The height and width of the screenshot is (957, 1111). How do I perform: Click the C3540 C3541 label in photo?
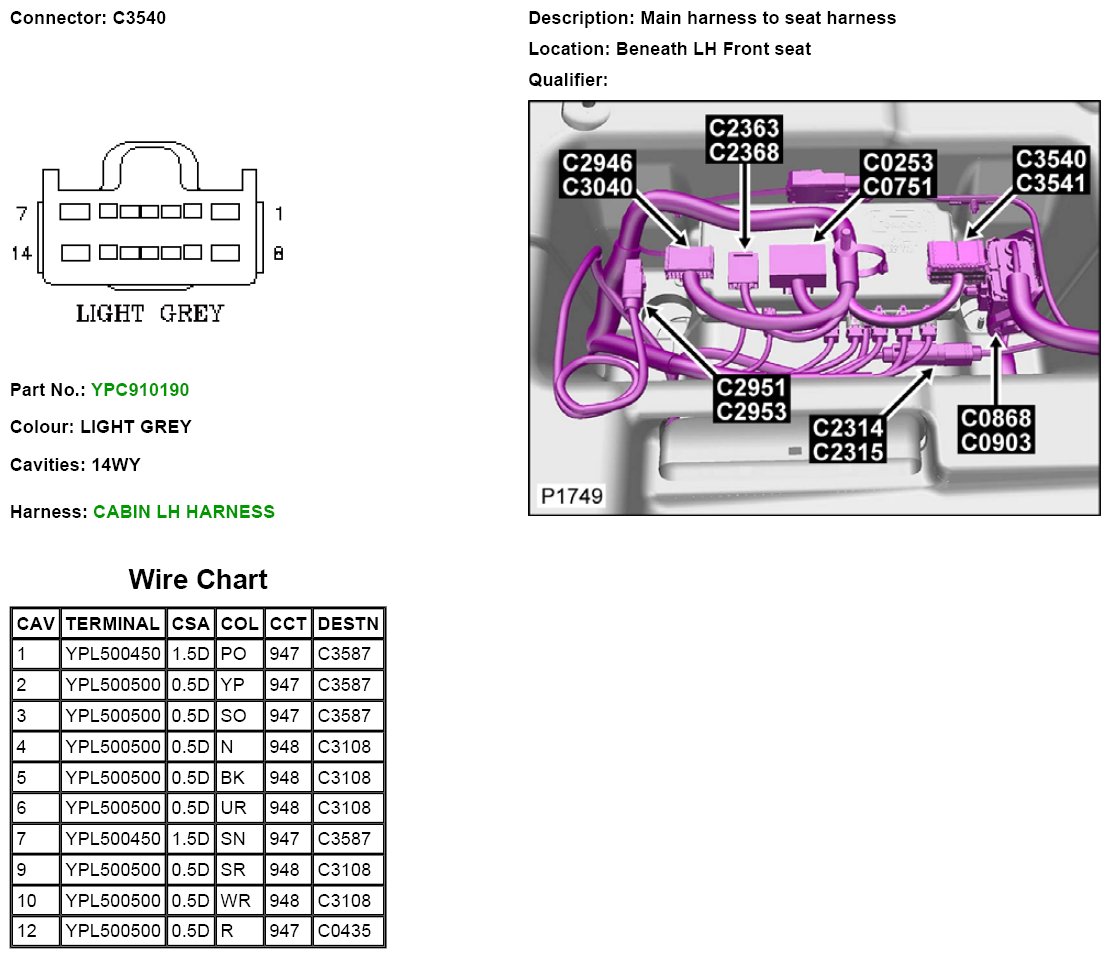coord(1049,171)
